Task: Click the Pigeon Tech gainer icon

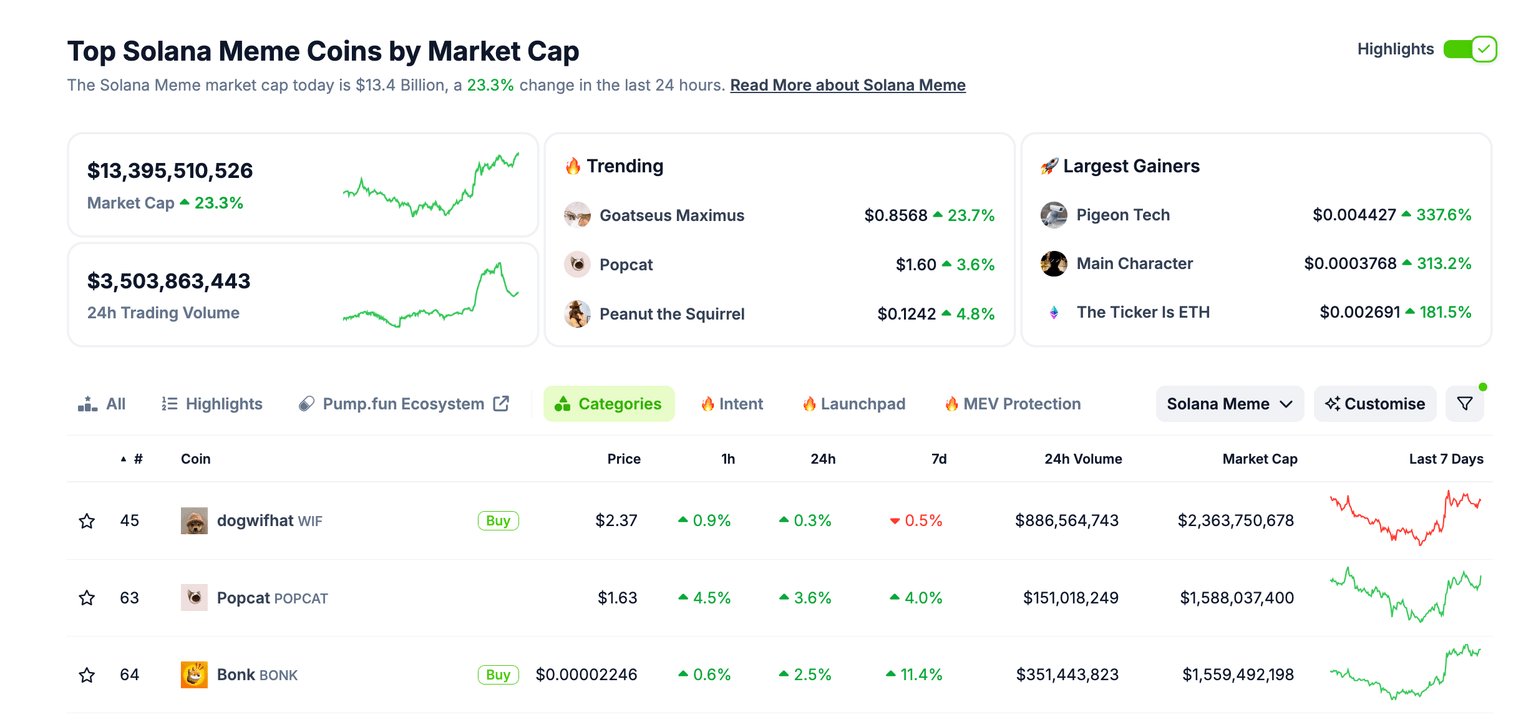Action: tap(1054, 215)
